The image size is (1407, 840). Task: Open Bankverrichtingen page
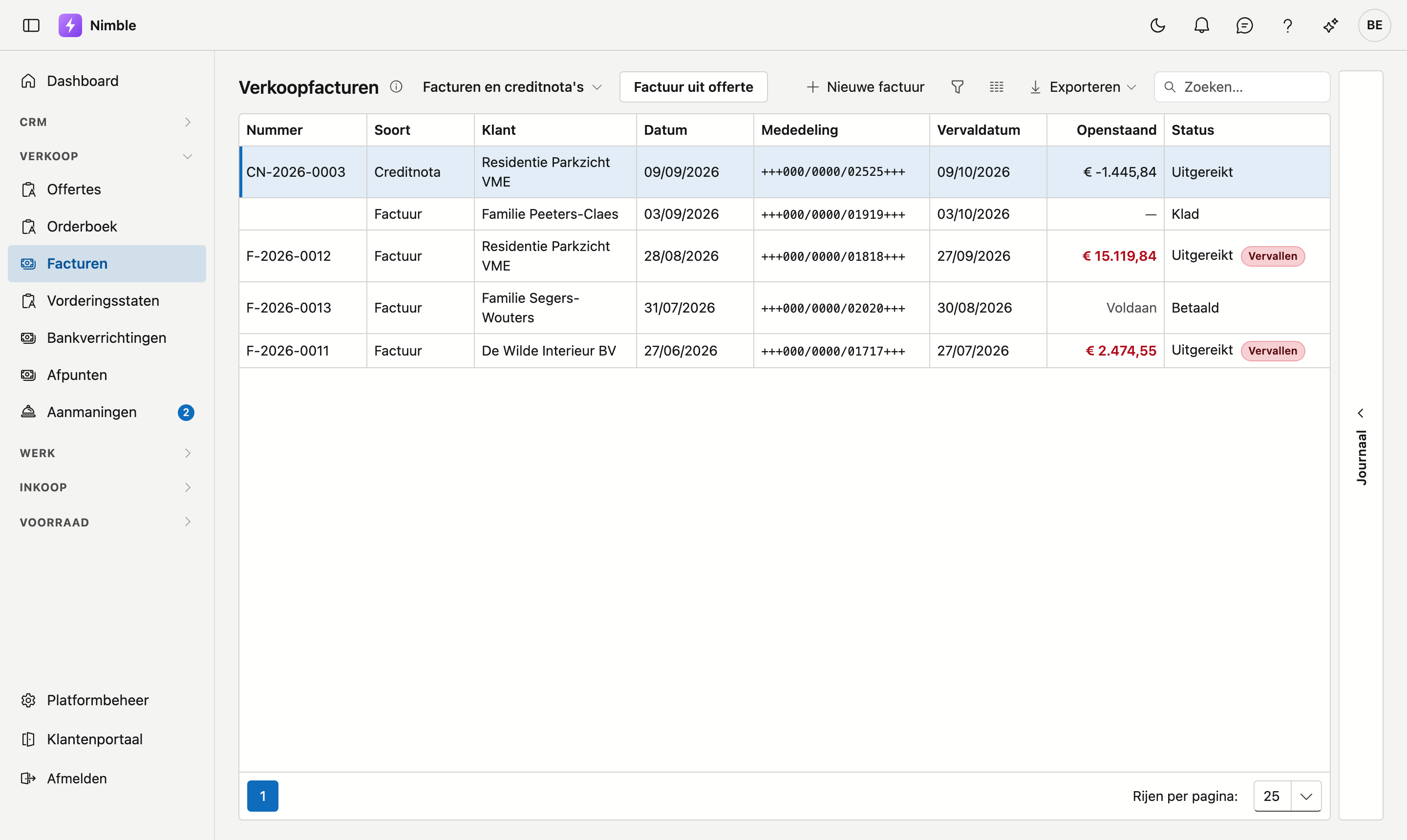(x=107, y=338)
